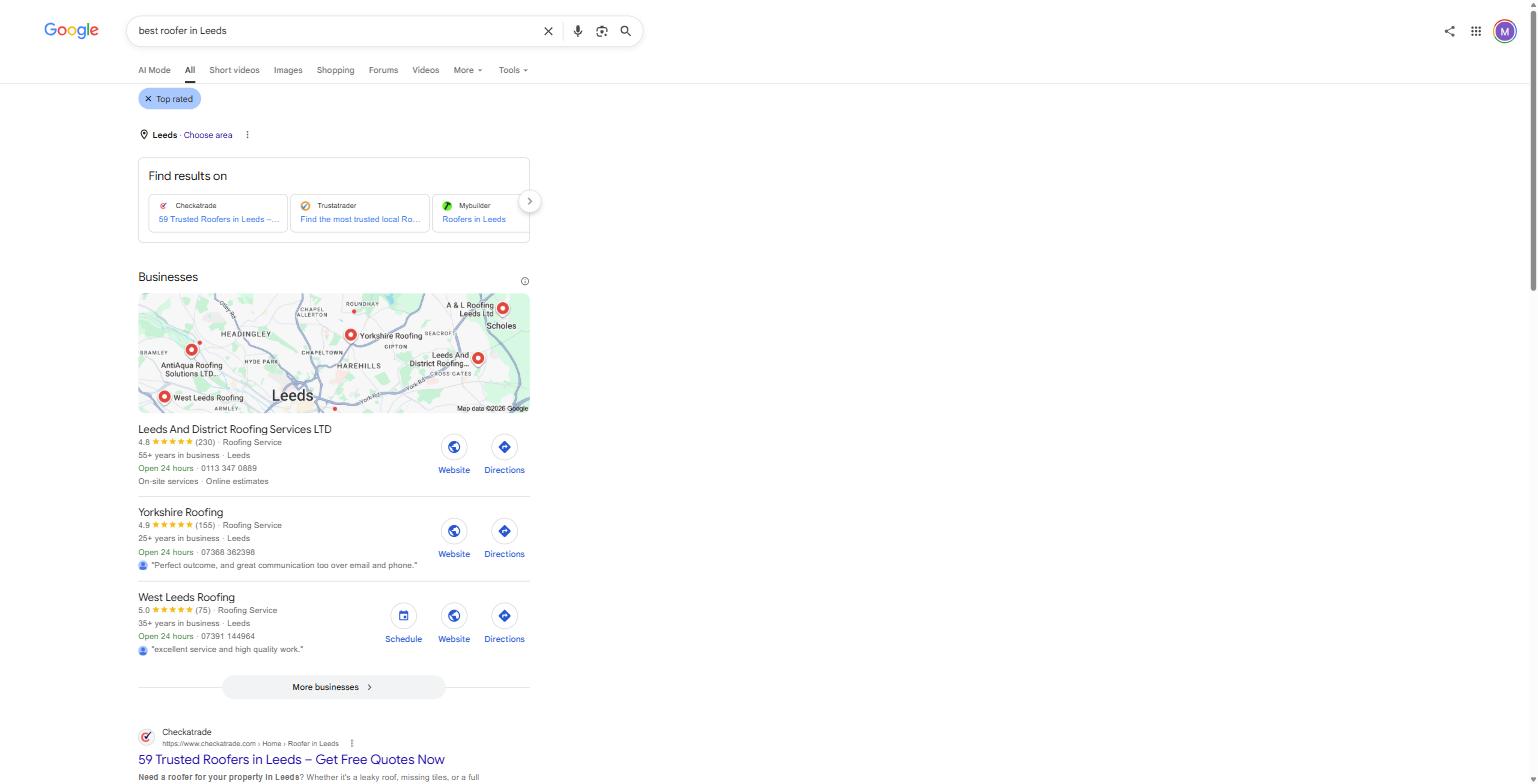Click the magnifier search button
The height and width of the screenshot is (784, 1538).
(x=626, y=31)
